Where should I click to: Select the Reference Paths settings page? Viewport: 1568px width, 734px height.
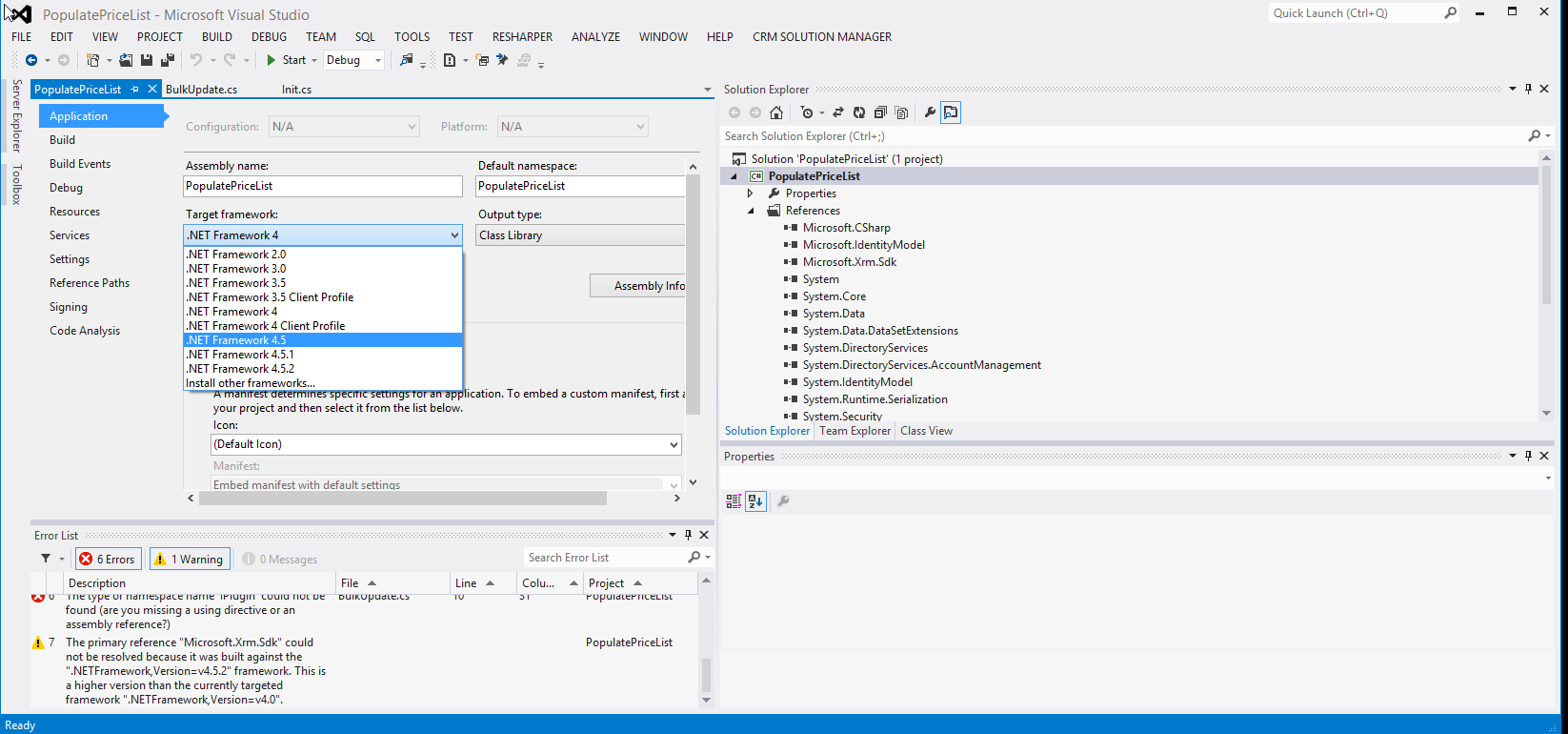click(90, 283)
